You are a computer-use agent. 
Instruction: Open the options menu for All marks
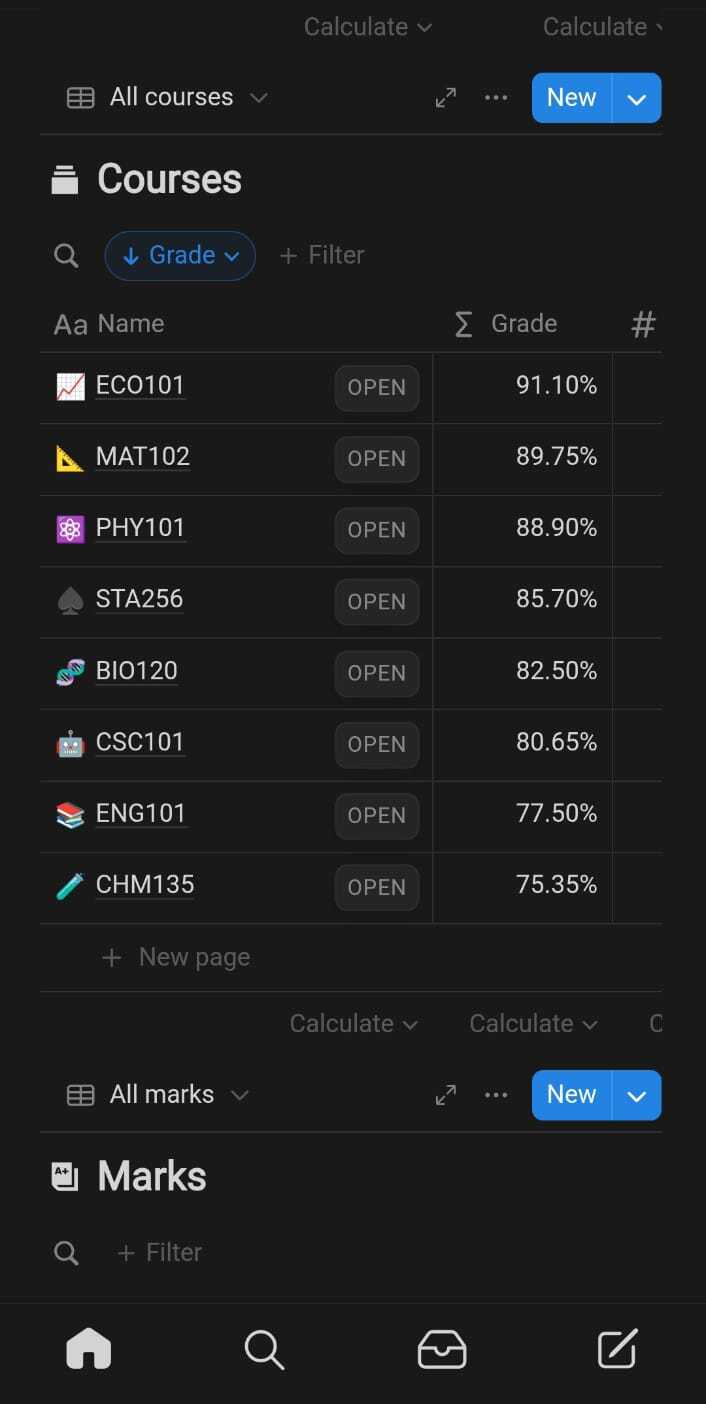click(496, 1095)
